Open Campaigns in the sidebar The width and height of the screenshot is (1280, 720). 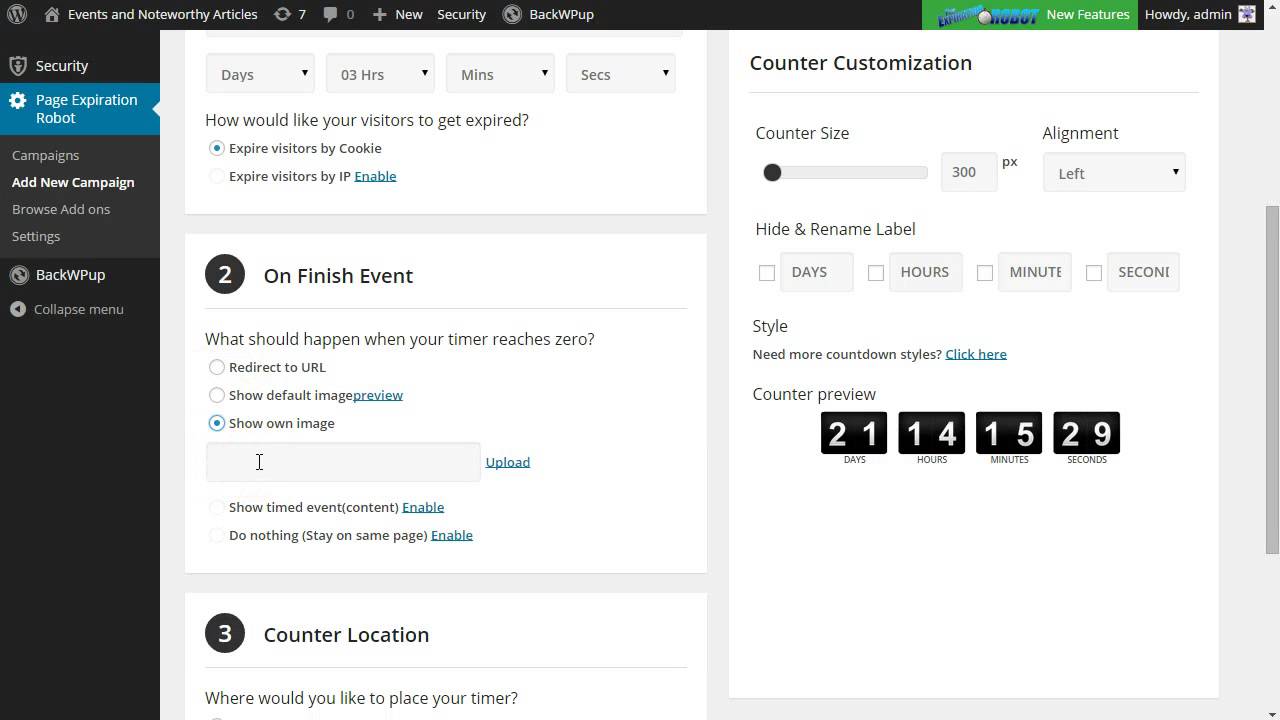[x=45, y=155]
